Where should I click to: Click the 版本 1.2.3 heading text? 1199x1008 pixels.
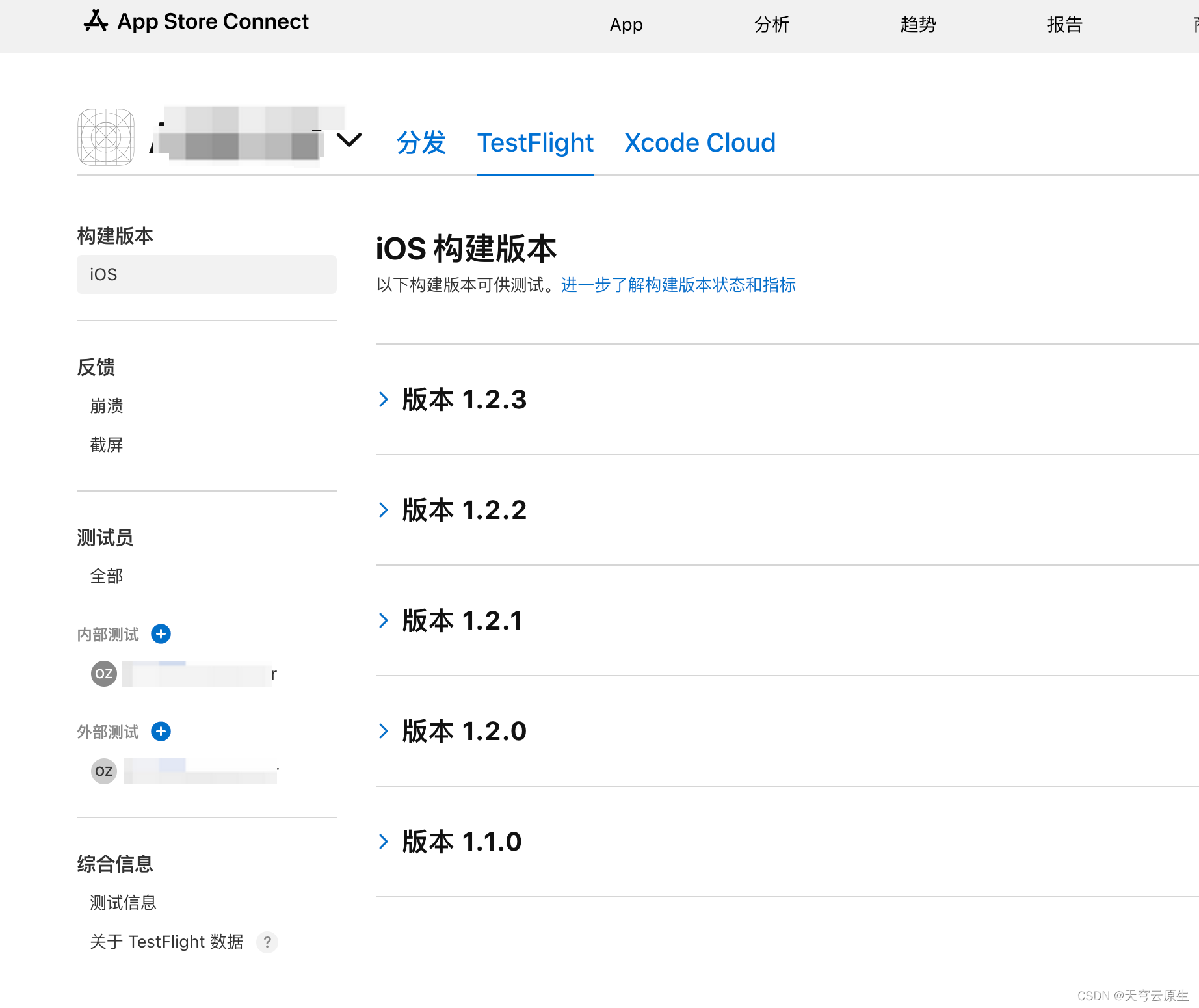(464, 399)
